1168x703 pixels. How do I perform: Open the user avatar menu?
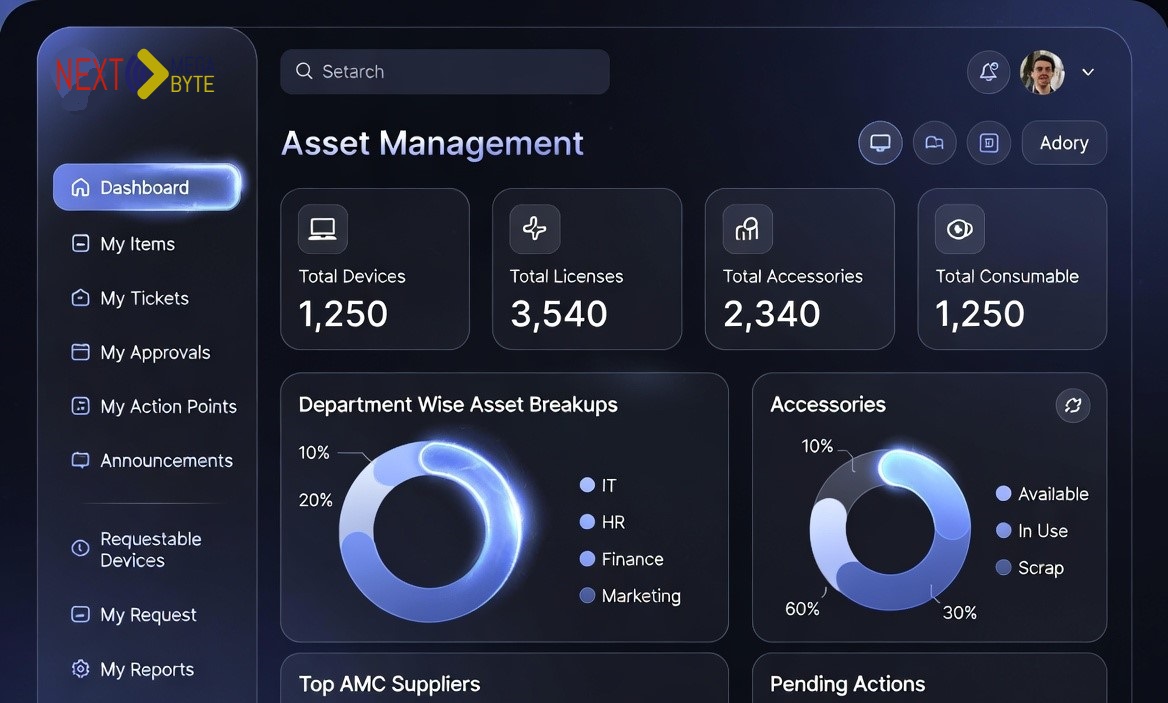point(1042,72)
